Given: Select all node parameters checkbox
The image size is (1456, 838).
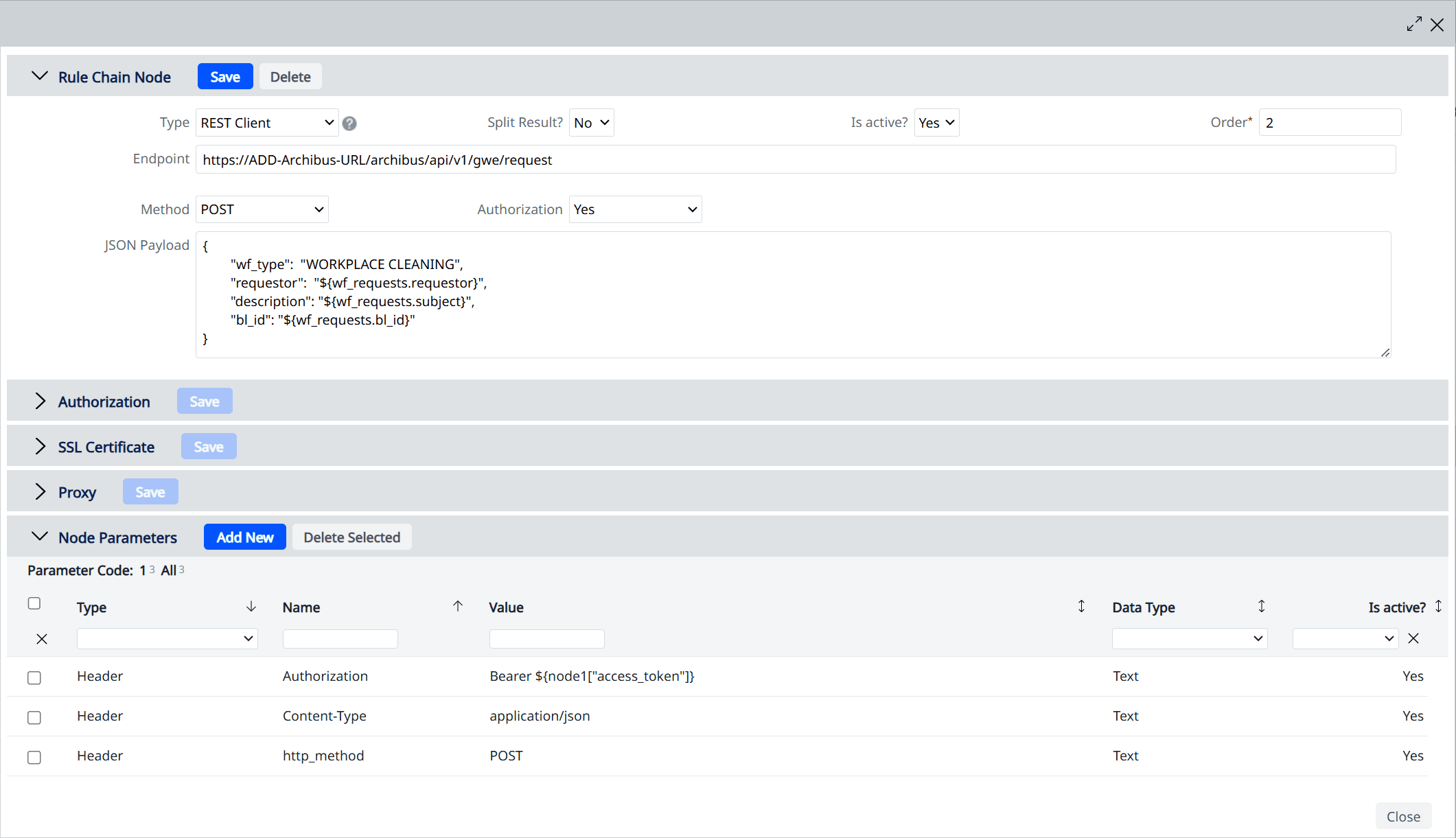Looking at the screenshot, I should 34,603.
